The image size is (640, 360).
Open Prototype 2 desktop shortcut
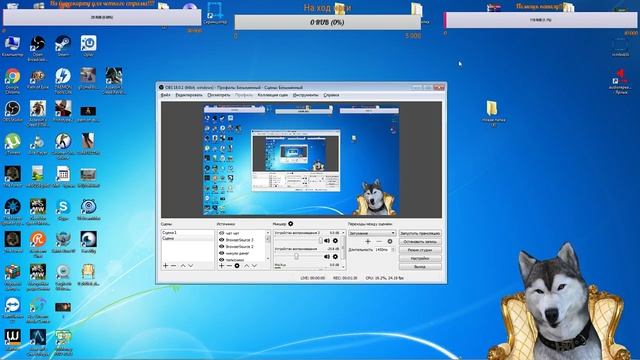coord(63,111)
